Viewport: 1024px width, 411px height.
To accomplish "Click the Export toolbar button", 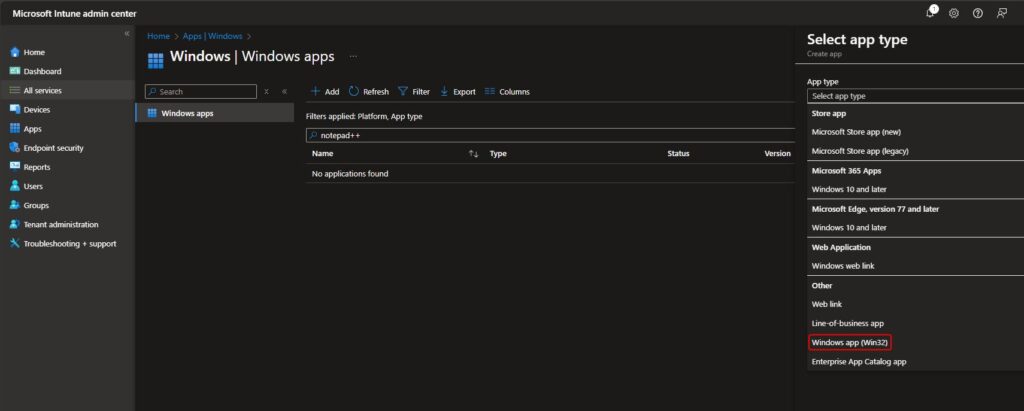I will tap(458, 91).
